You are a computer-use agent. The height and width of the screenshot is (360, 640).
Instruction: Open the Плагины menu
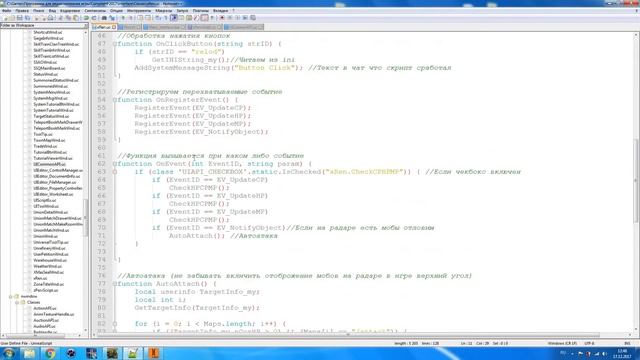point(200,11)
